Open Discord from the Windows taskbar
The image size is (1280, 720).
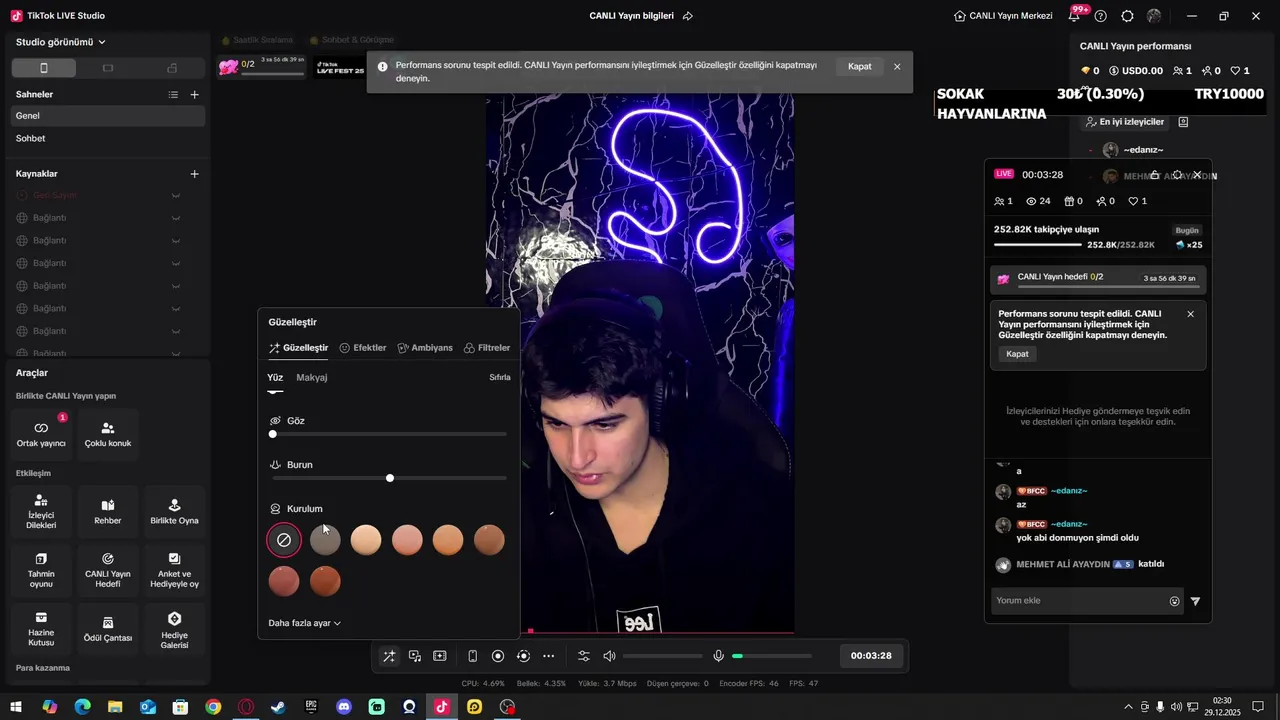click(x=344, y=707)
